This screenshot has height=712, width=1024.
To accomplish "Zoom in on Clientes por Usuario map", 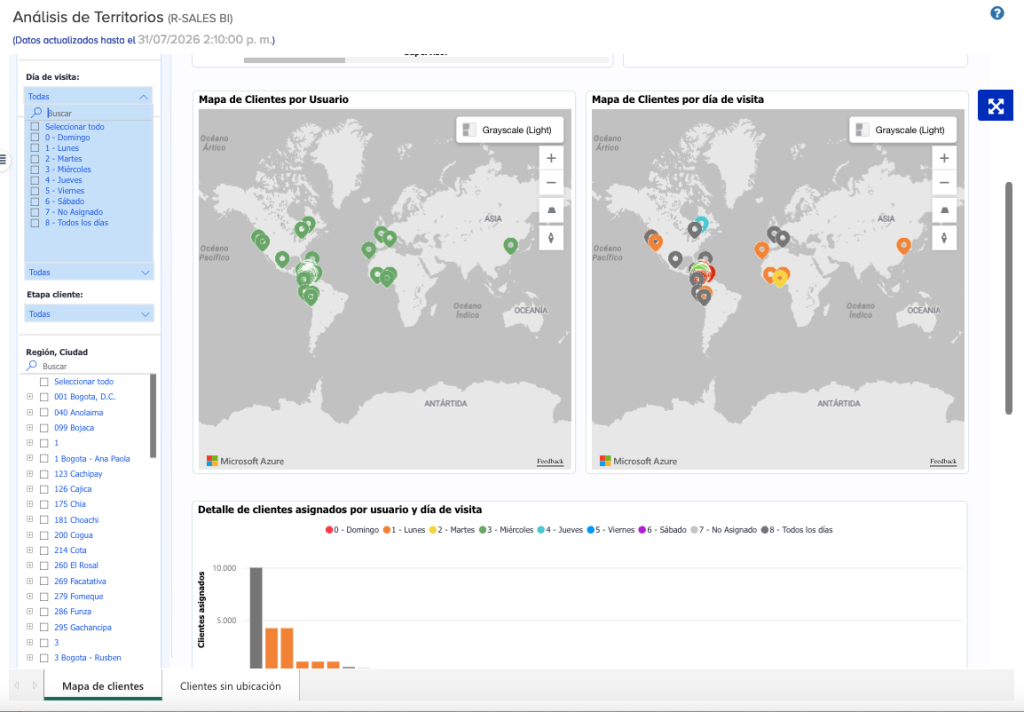I will pyautogui.click(x=551, y=158).
